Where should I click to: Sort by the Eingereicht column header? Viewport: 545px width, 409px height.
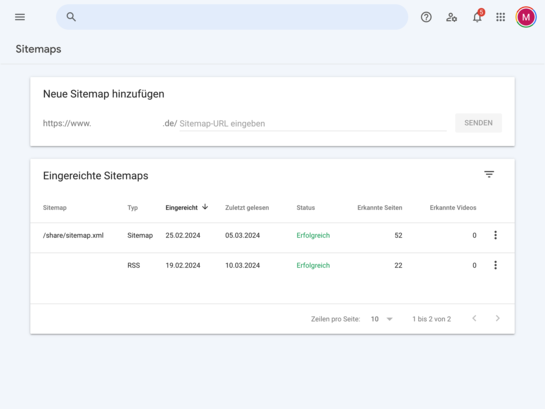click(x=181, y=207)
